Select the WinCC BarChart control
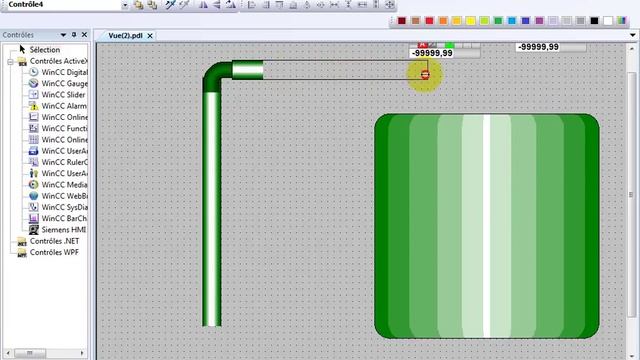 point(58,218)
